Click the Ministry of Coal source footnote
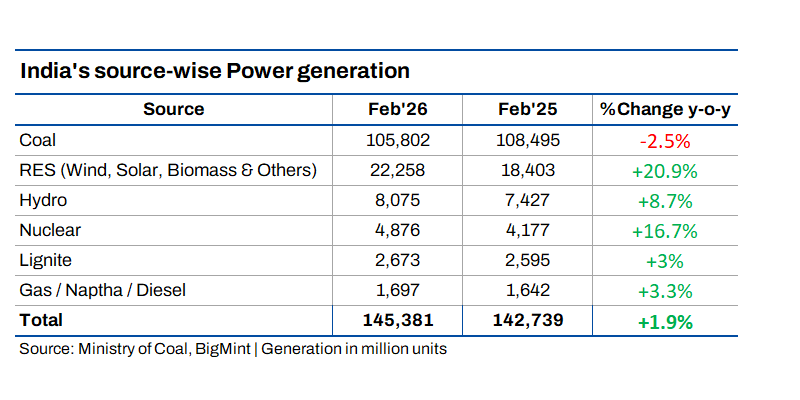The height and width of the screenshot is (400, 800). [x=232, y=349]
